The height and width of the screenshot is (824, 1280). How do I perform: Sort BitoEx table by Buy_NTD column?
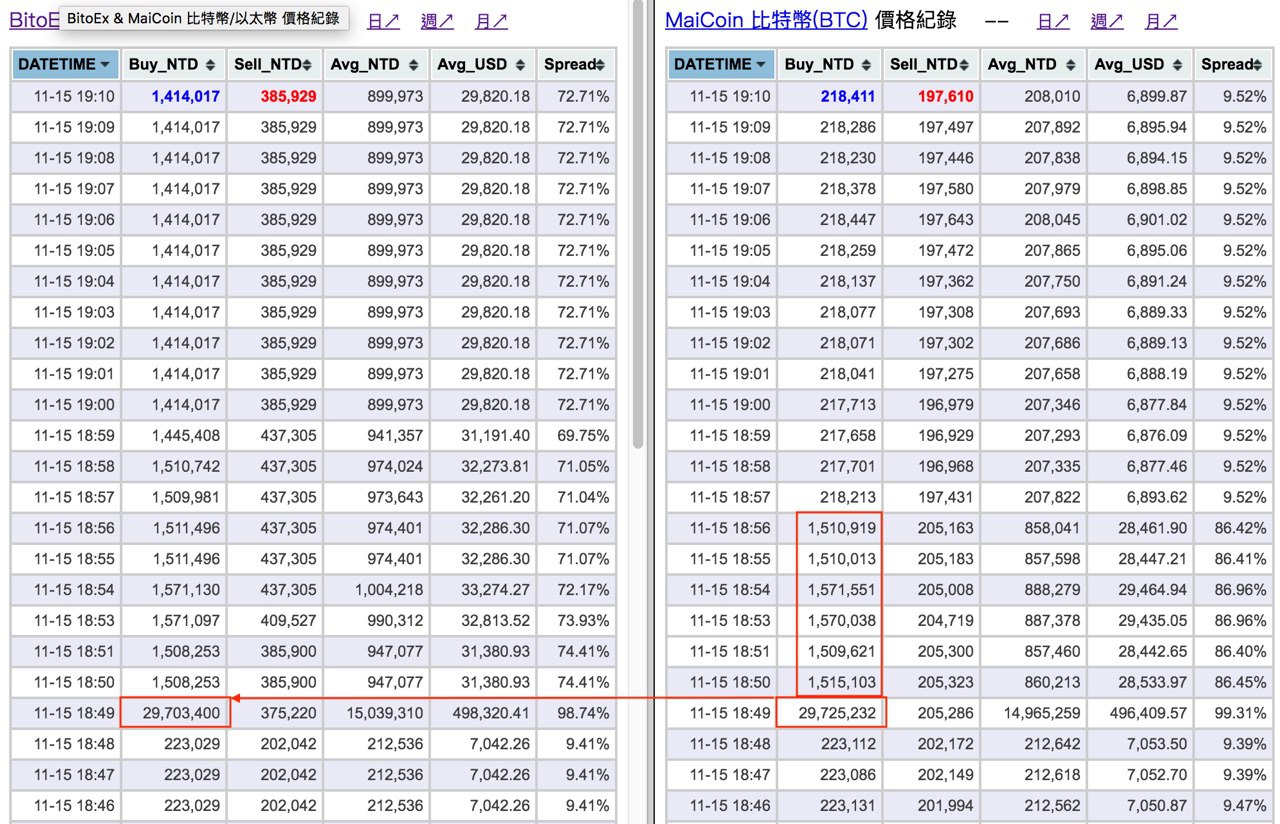pos(173,65)
